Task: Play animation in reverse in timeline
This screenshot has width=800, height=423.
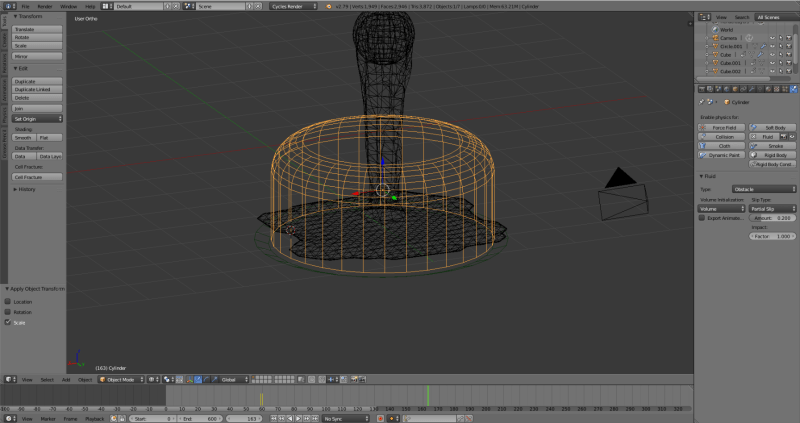Action: click(x=290, y=418)
